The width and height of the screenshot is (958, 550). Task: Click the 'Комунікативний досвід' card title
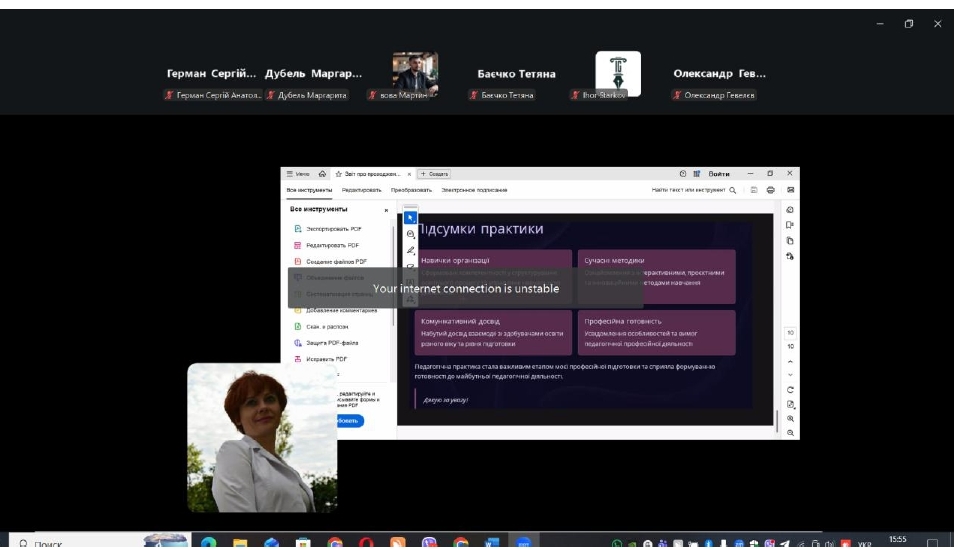point(460,321)
